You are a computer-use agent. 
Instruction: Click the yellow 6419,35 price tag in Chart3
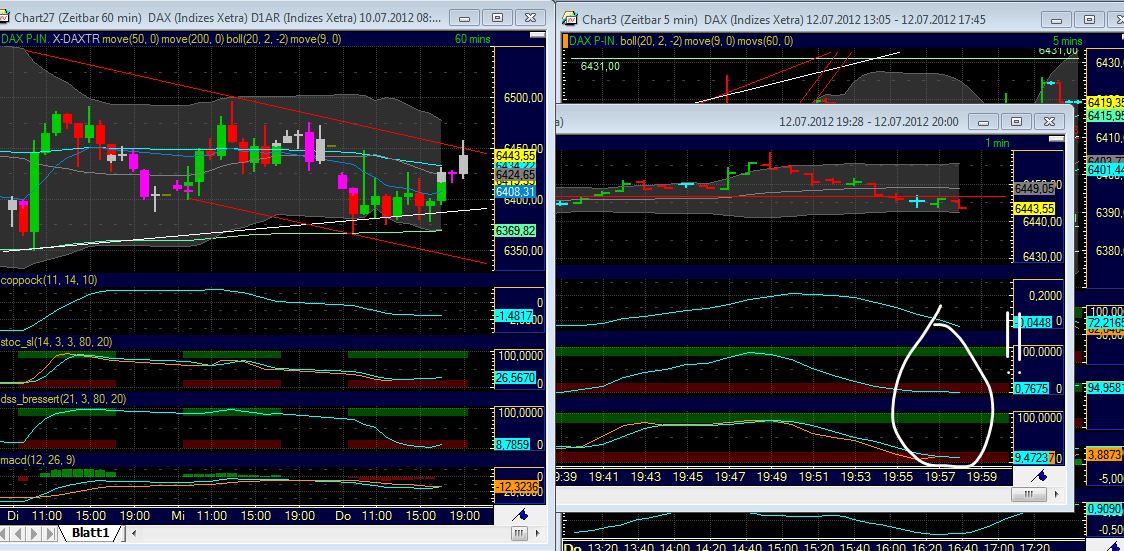[x=1105, y=102]
